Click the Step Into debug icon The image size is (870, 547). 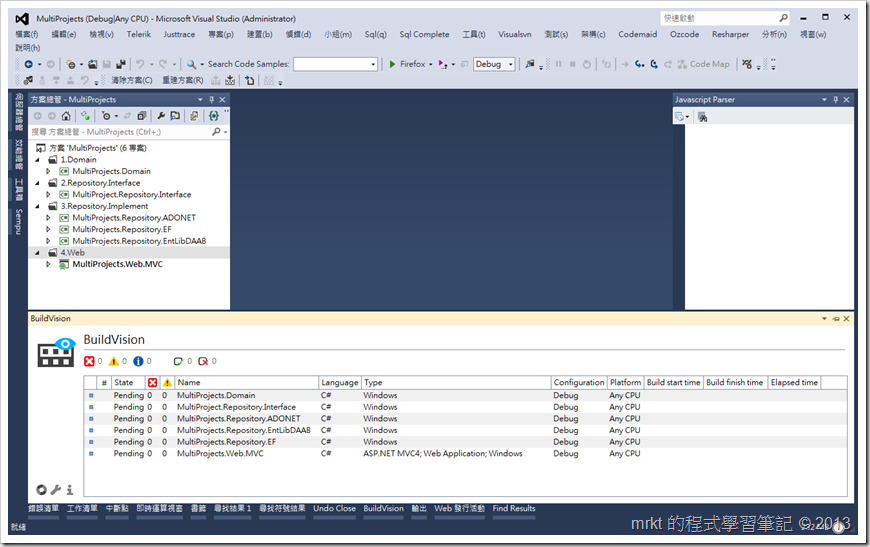click(639, 64)
